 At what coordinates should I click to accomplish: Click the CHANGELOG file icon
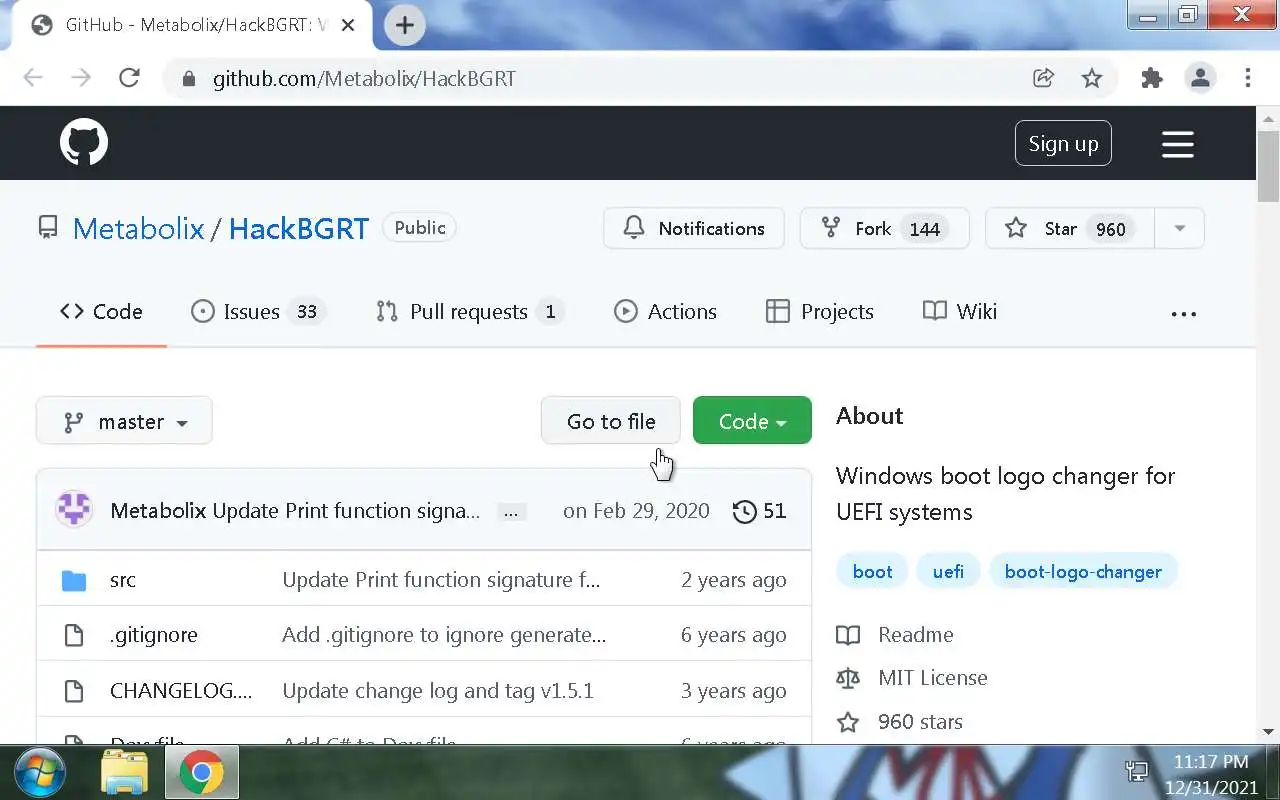pyautogui.click(x=74, y=691)
